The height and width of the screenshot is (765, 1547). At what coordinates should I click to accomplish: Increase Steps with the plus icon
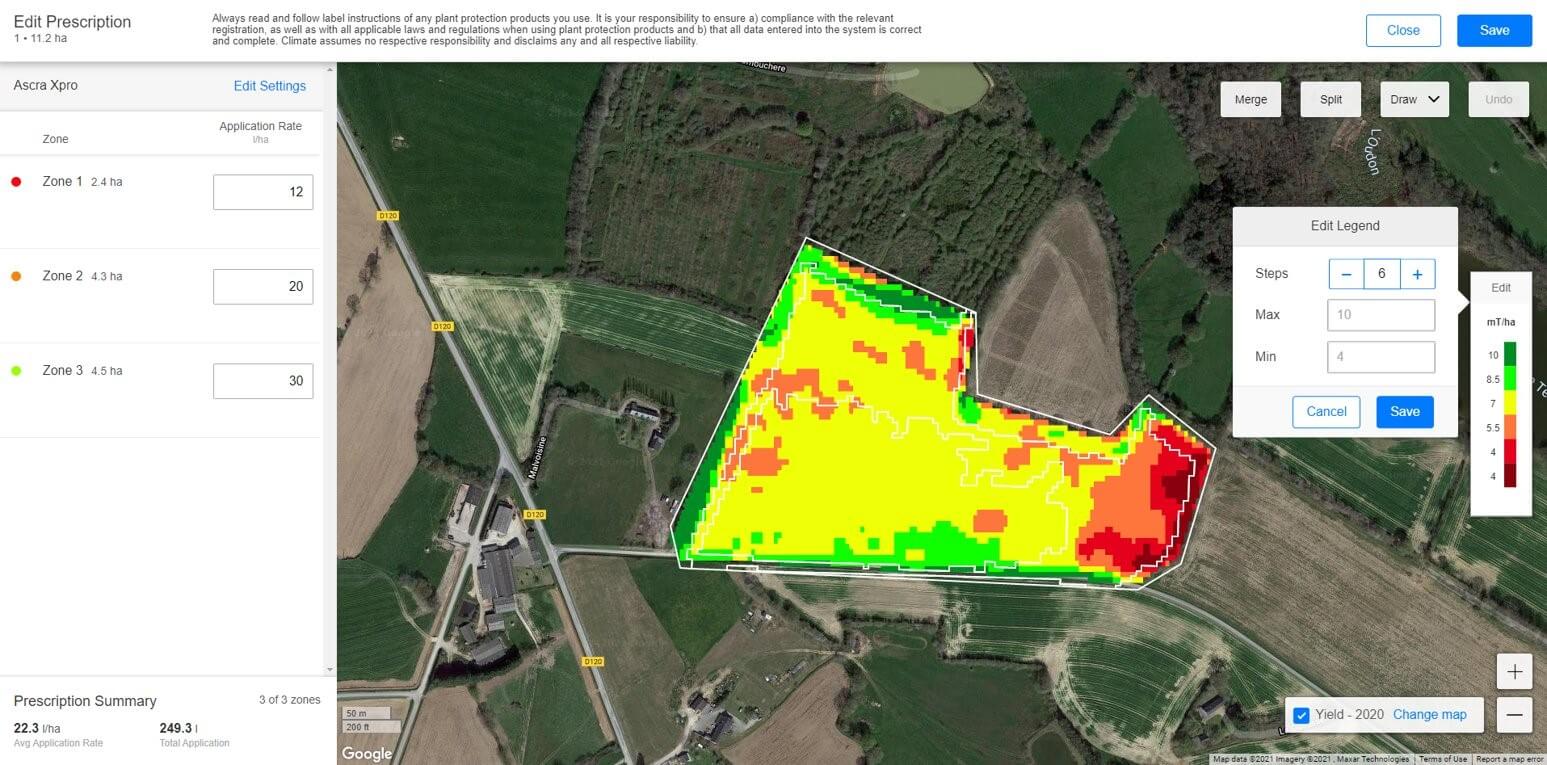point(1417,273)
